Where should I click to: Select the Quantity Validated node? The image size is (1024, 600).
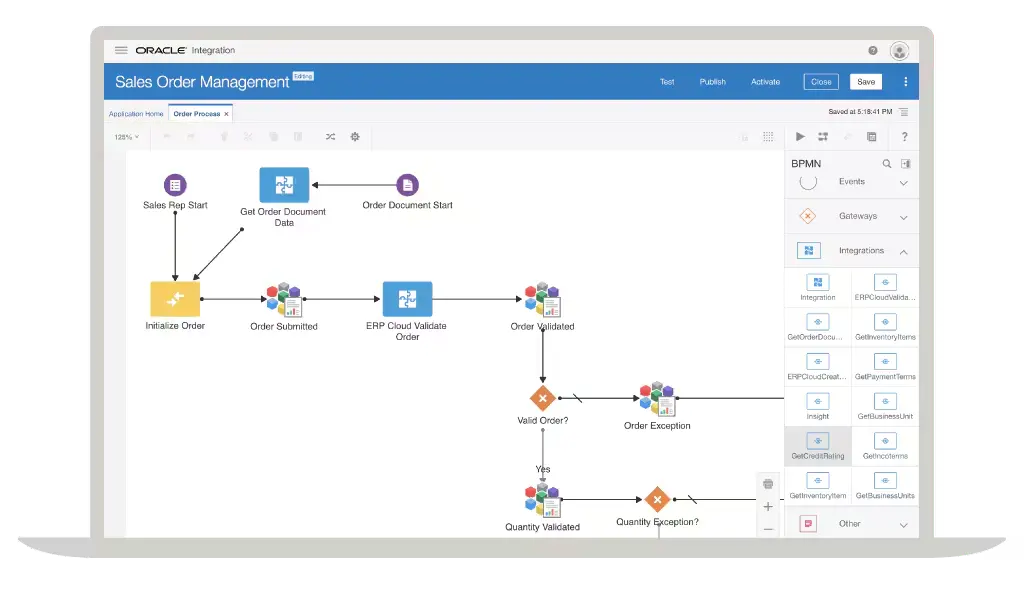point(543,500)
